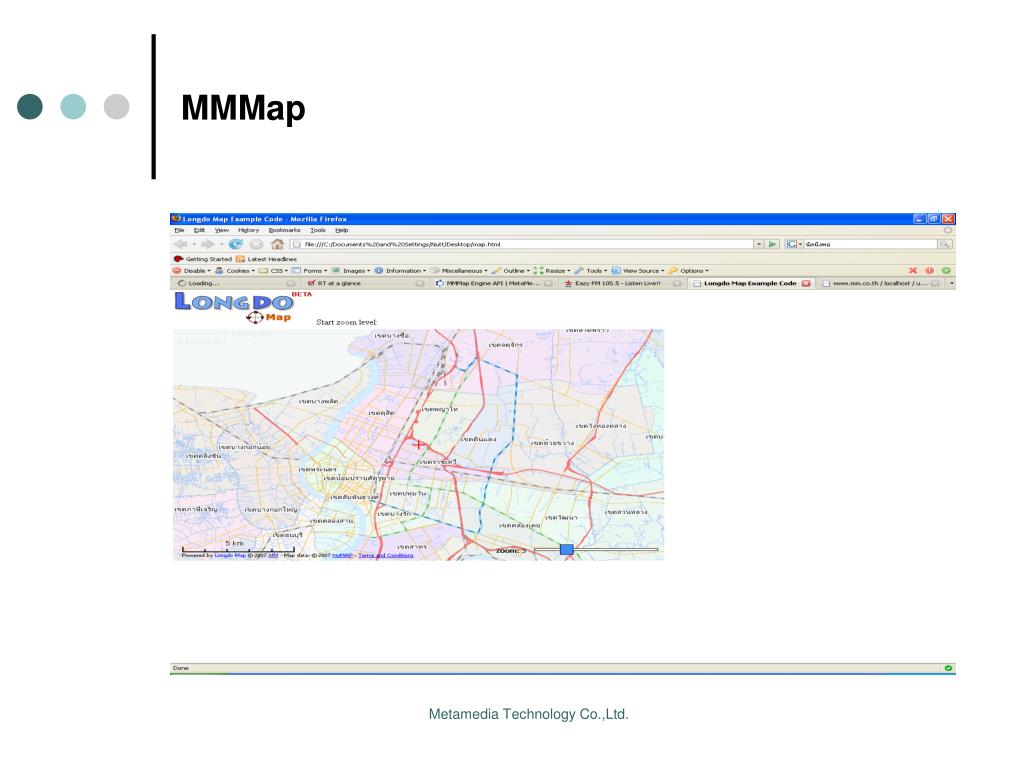Open the Options toolbar menu
The width and height of the screenshot is (1024, 768).
click(688, 271)
